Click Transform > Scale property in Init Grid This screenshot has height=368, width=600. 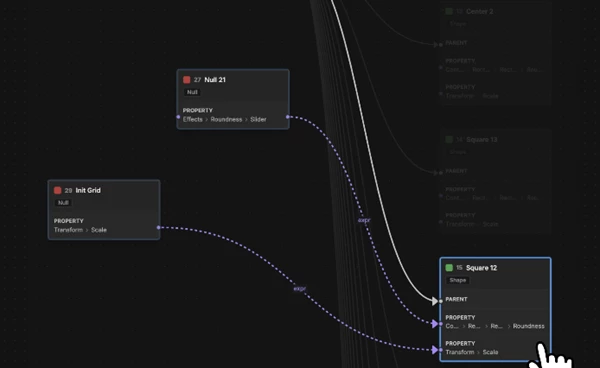[x=80, y=230]
